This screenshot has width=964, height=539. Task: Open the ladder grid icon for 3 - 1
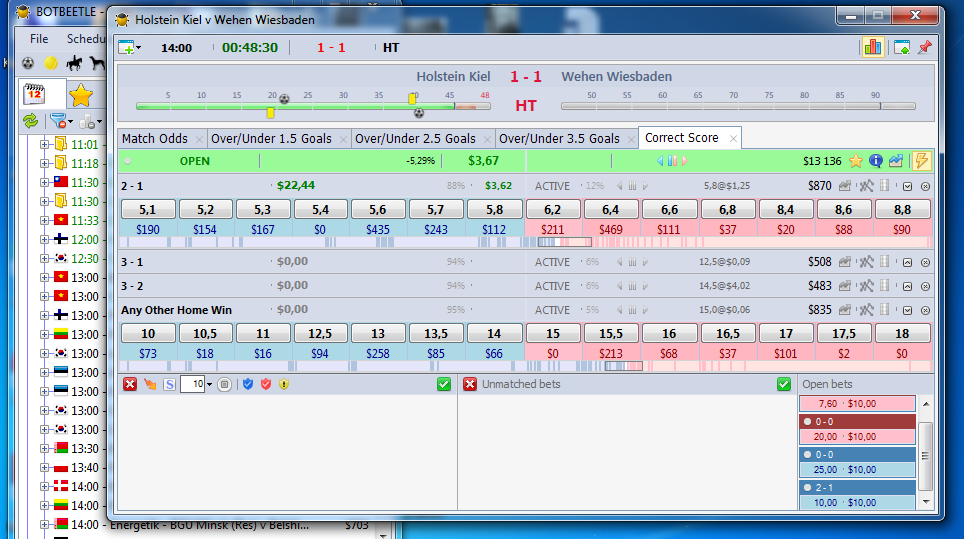[885, 261]
